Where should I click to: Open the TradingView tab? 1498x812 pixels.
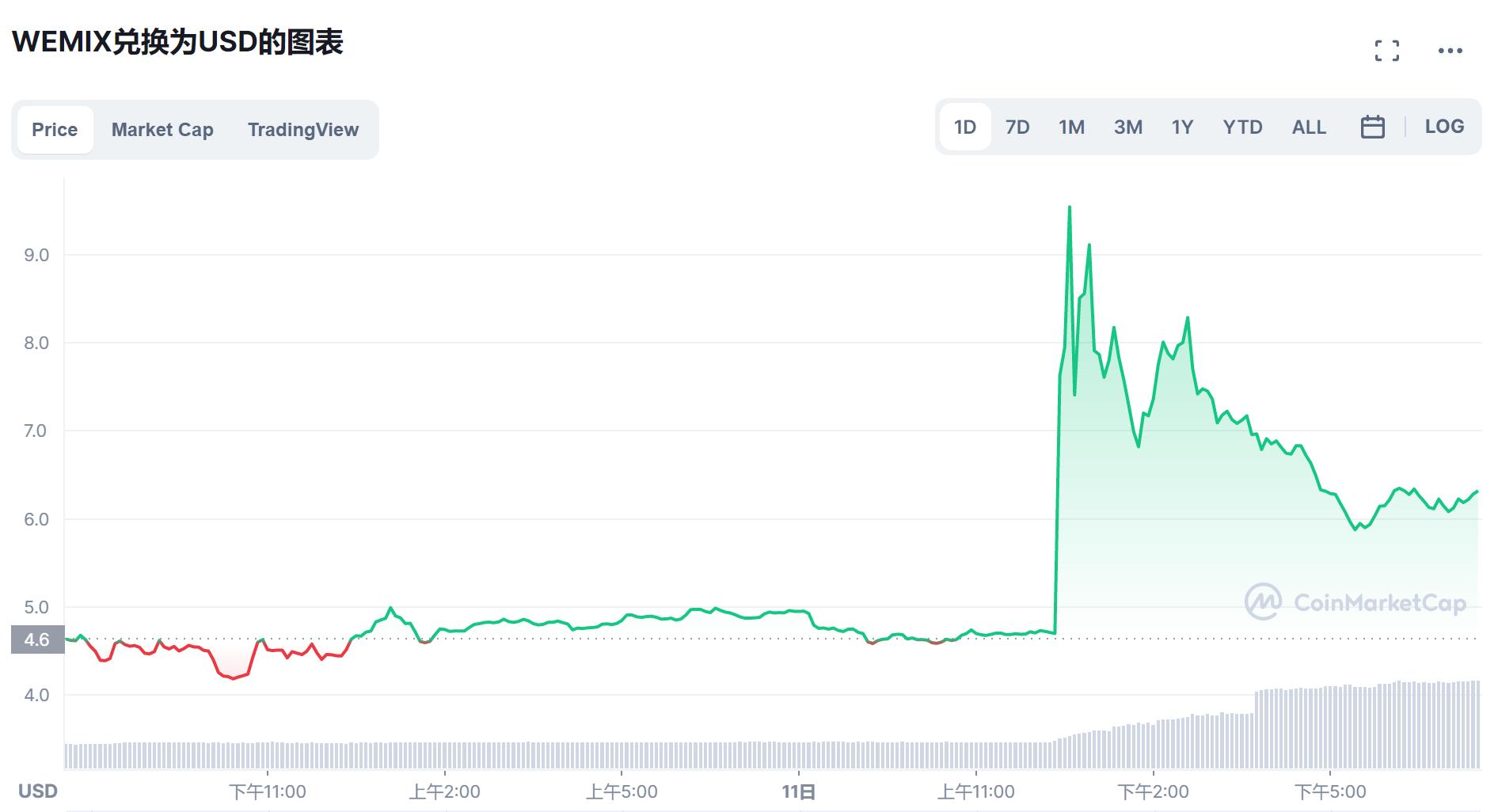click(302, 130)
